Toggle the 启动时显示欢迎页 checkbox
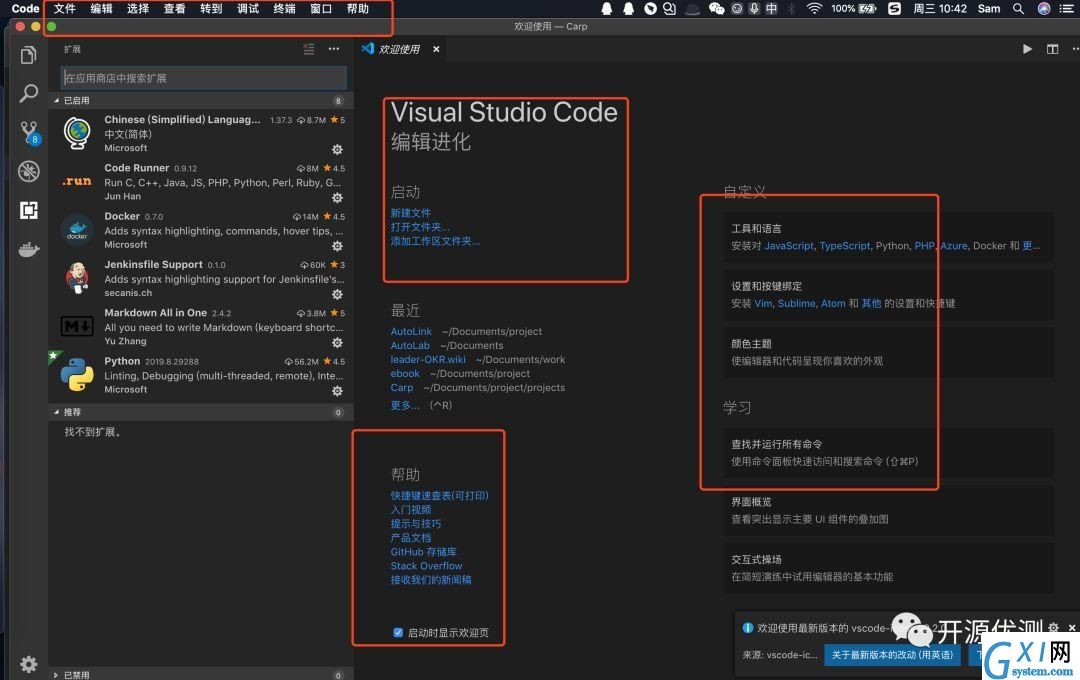The image size is (1080, 680). (397, 632)
